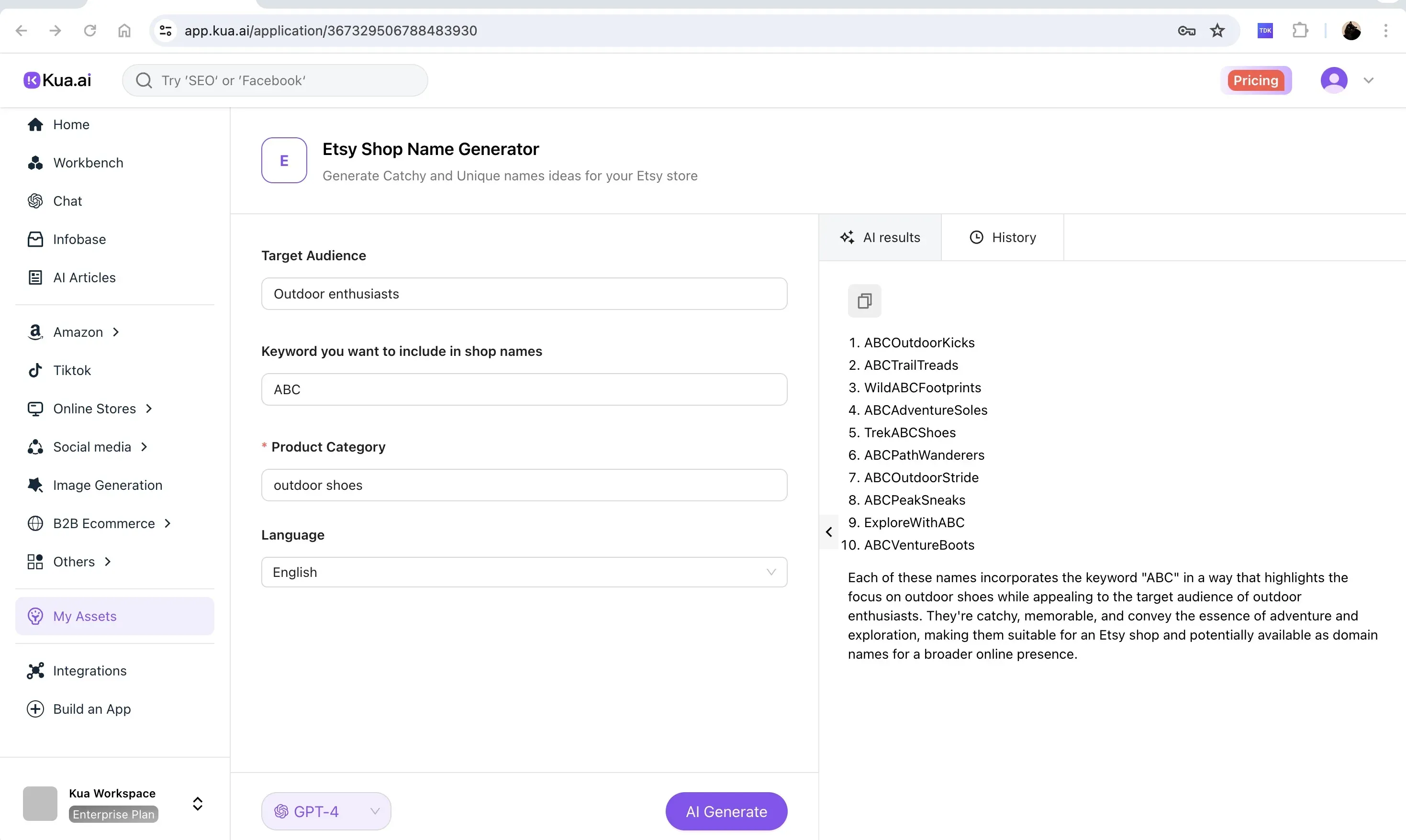Expand Online Stores submenu

(x=95, y=409)
